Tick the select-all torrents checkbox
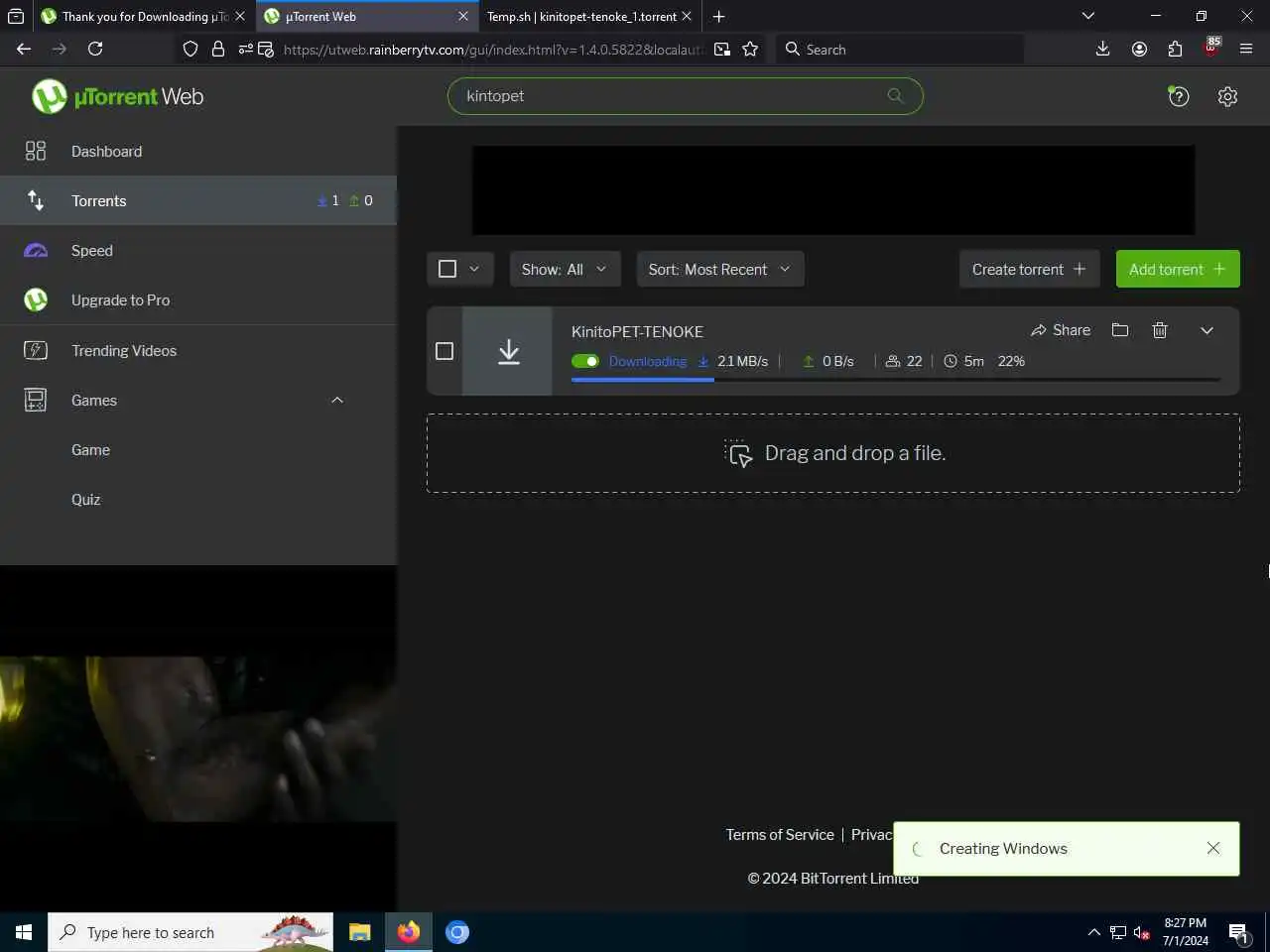The height and width of the screenshot is (952, 1270). 447,269
